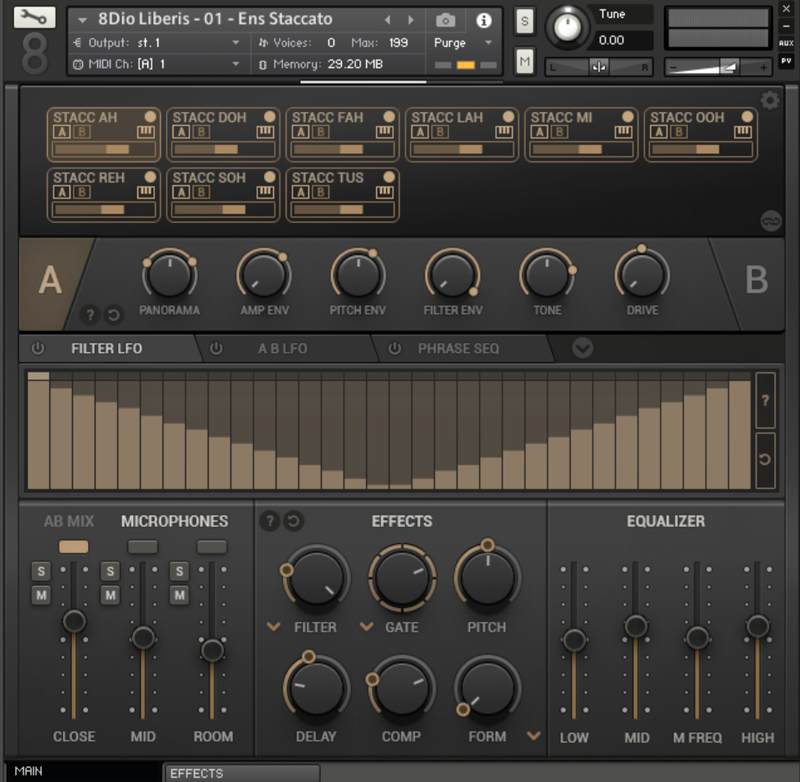The image size is (800, 782).
Task: Click the MIDI channel icon
Action: [78, 64]
